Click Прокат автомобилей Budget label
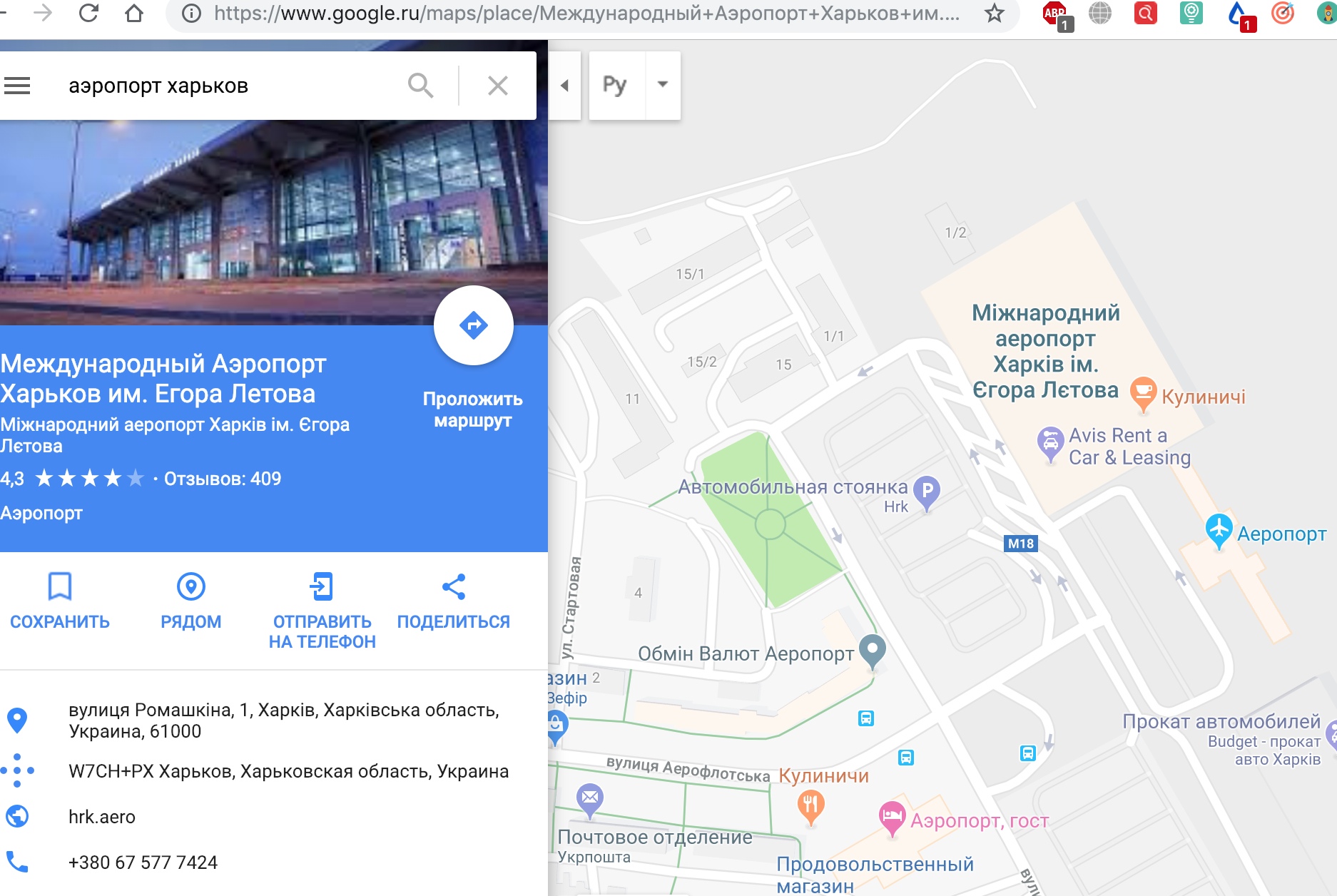This screenshot has width=1337, height=896. [x=1221, y=740]
